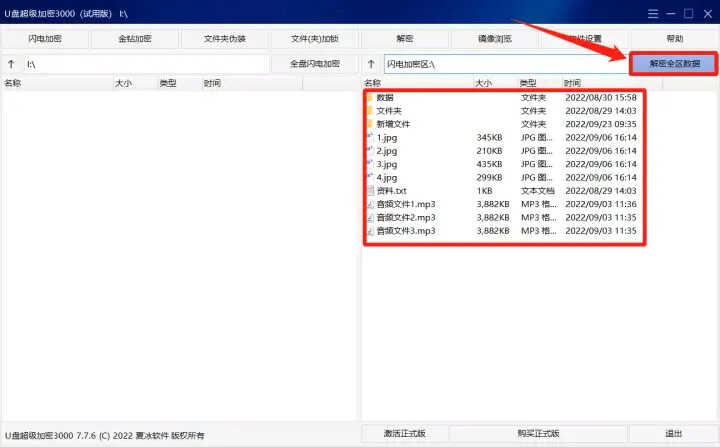
Task: Click the 音频文件3.mp3 file icon
Action: point(371,231)
